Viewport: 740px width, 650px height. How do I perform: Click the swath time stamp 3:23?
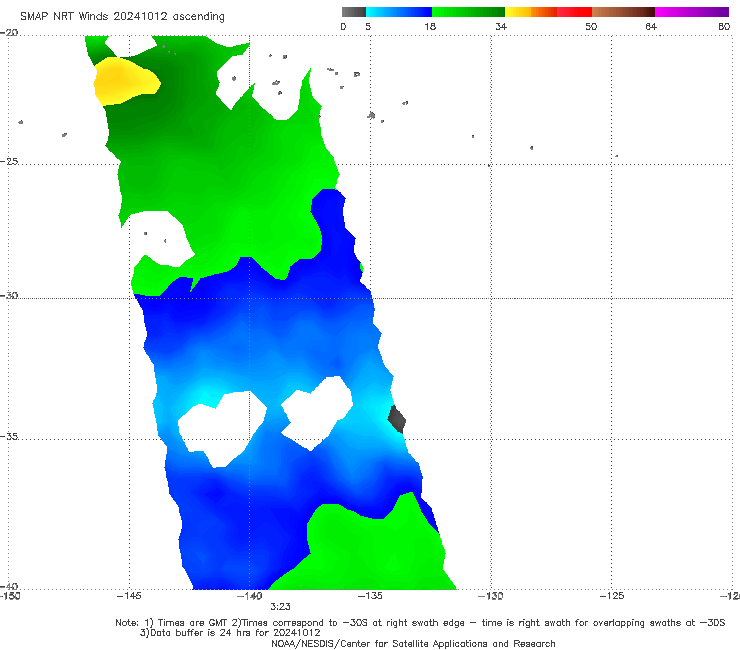point(280,607)
